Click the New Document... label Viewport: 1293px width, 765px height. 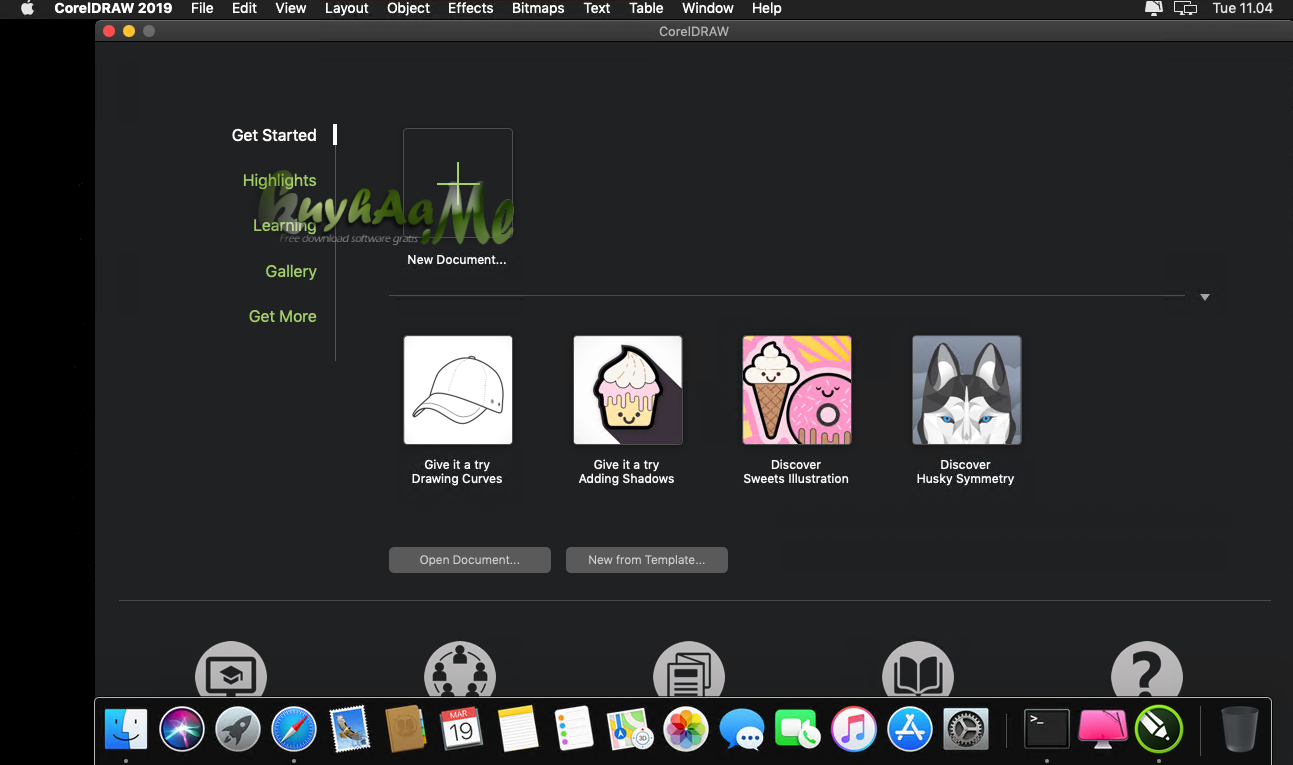pyautogui.click(x=457, y=260)
